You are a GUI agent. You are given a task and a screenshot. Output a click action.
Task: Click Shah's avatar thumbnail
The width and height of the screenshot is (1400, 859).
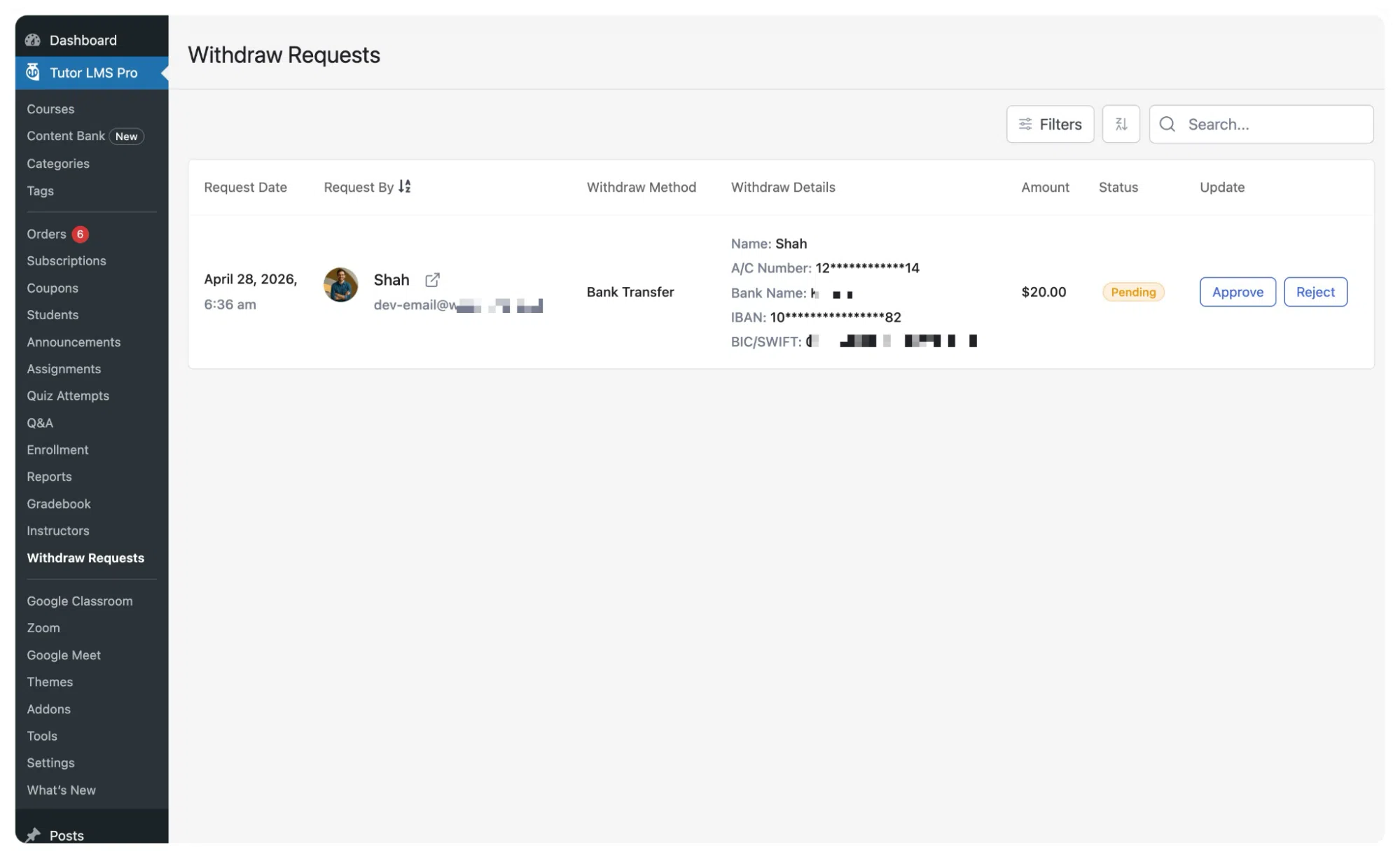(x=340, y=285)
